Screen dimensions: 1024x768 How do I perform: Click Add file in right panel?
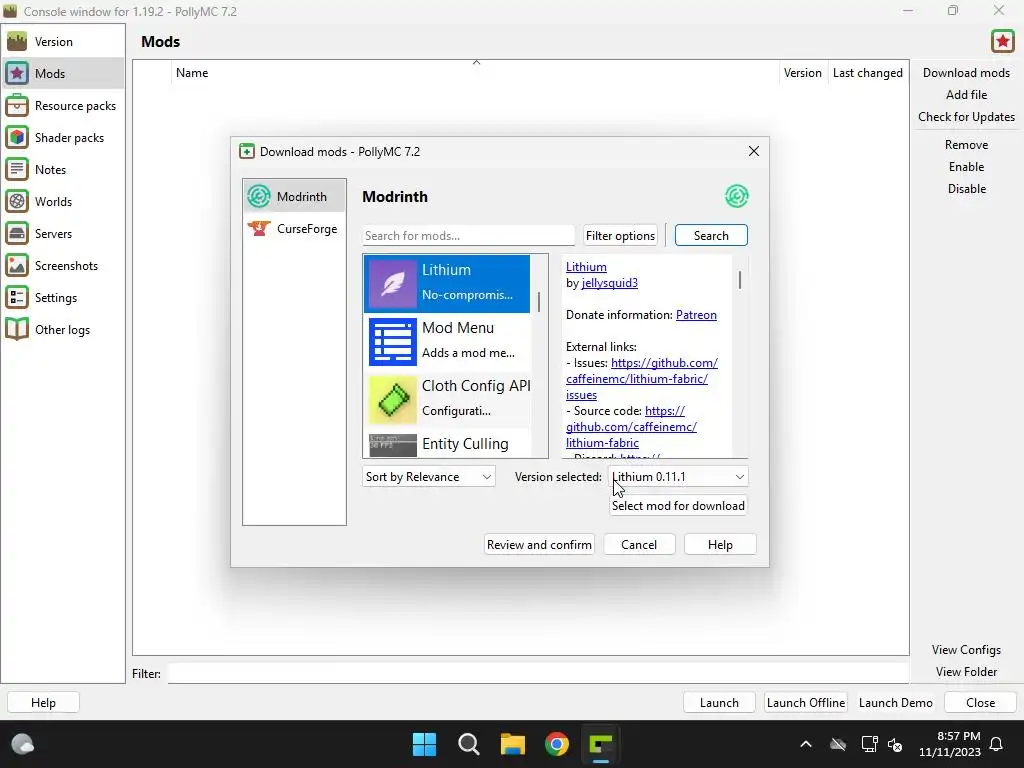tap(966, 95)
